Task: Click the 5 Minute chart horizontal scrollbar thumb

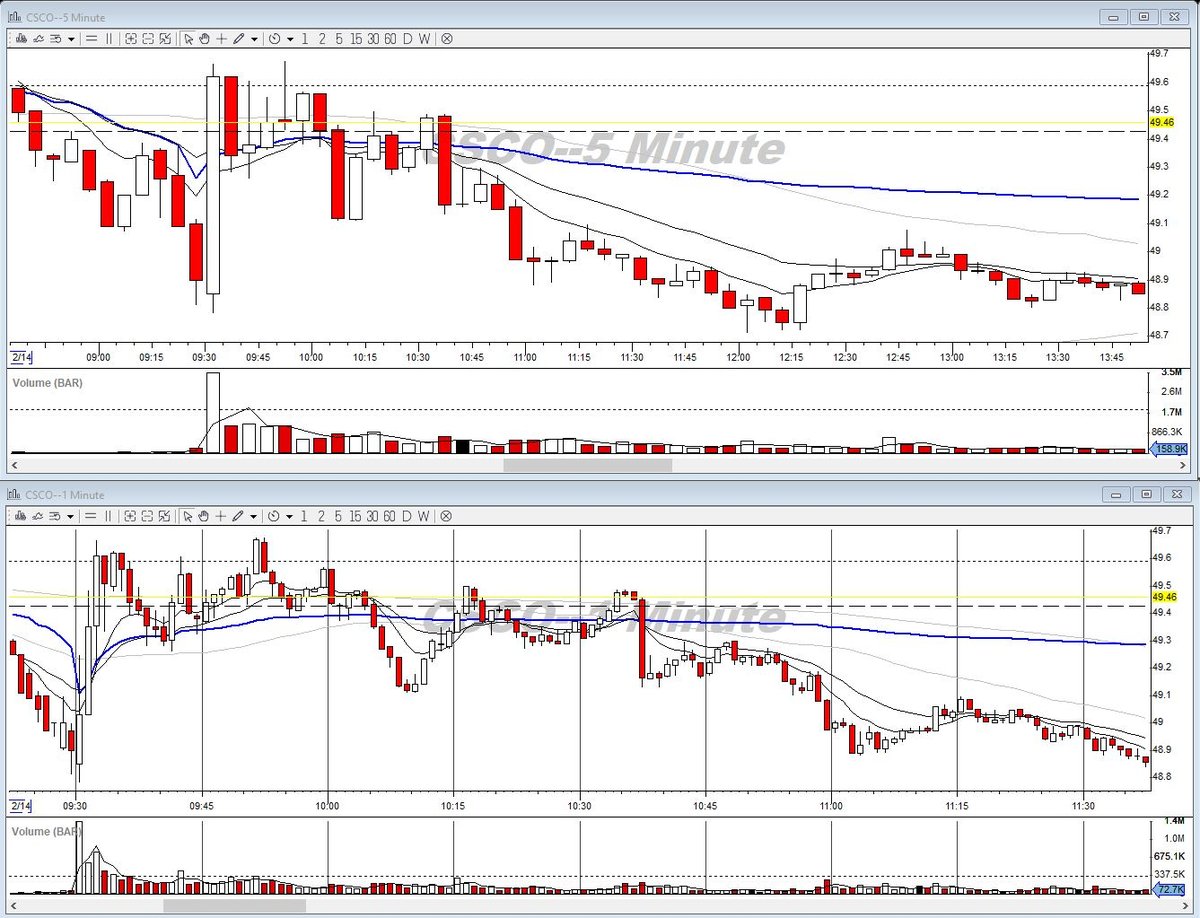Action: pos(588,465)
